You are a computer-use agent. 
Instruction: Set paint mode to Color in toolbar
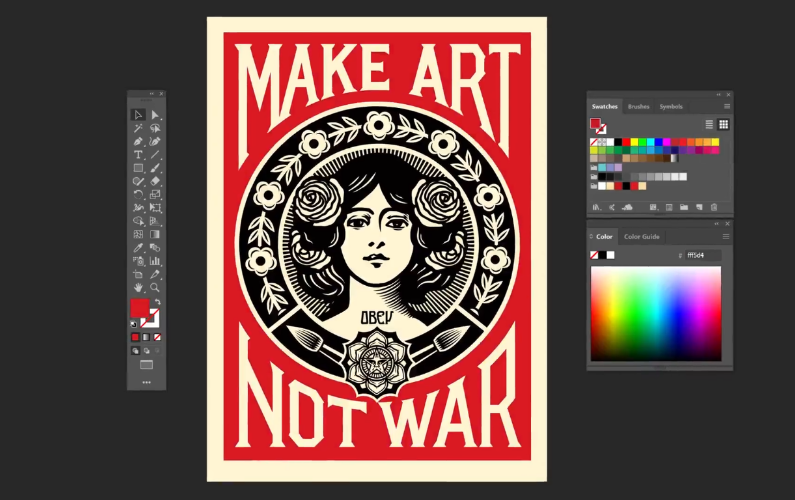coord(135,337)
